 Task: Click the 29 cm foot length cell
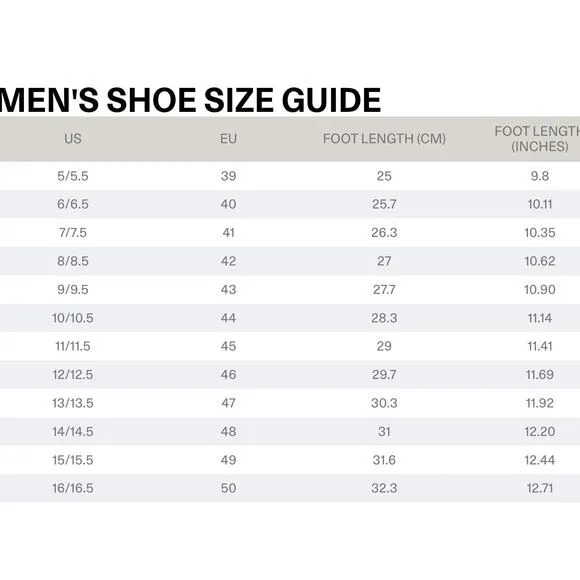384,346
